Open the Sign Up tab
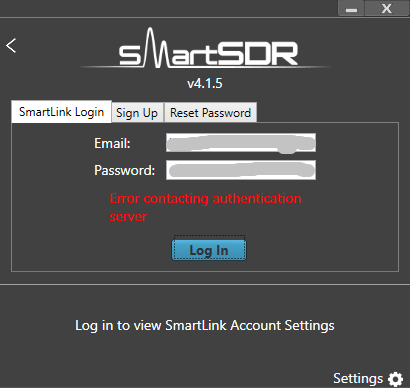The width and height of the screenshot is (410, 388). 137,113
